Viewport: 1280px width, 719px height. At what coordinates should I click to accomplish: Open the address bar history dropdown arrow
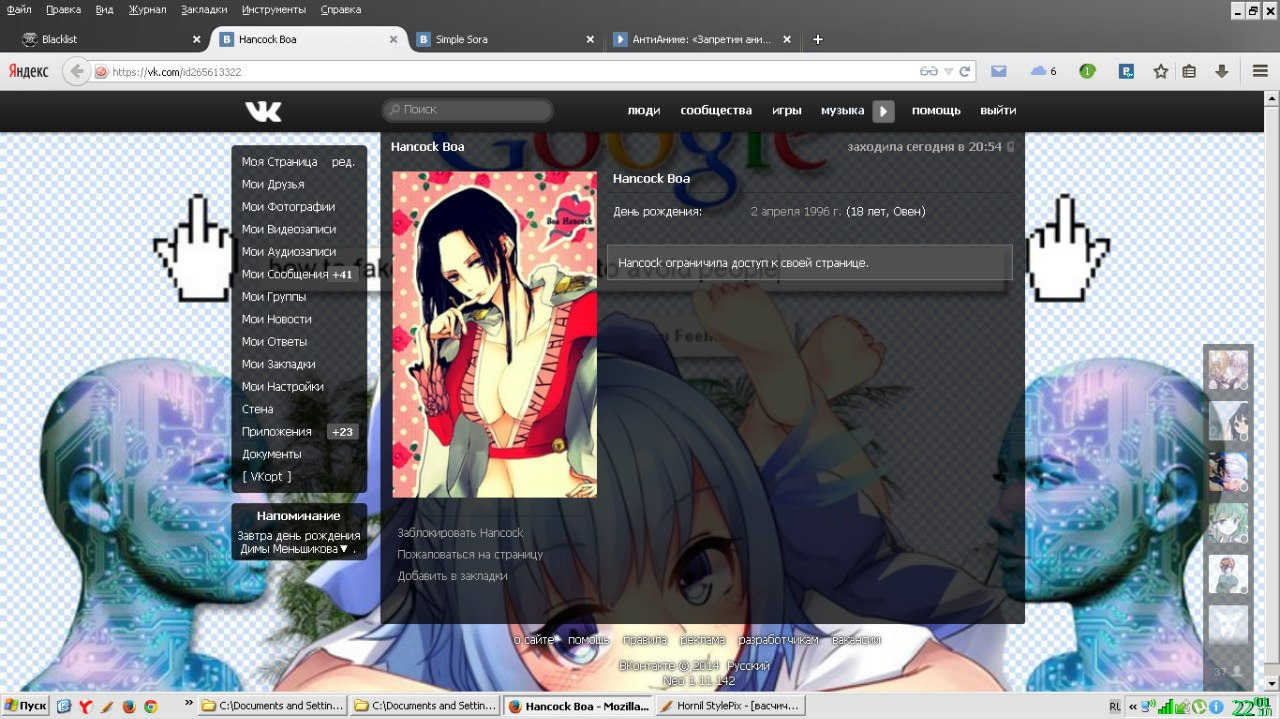click(948, 72)
